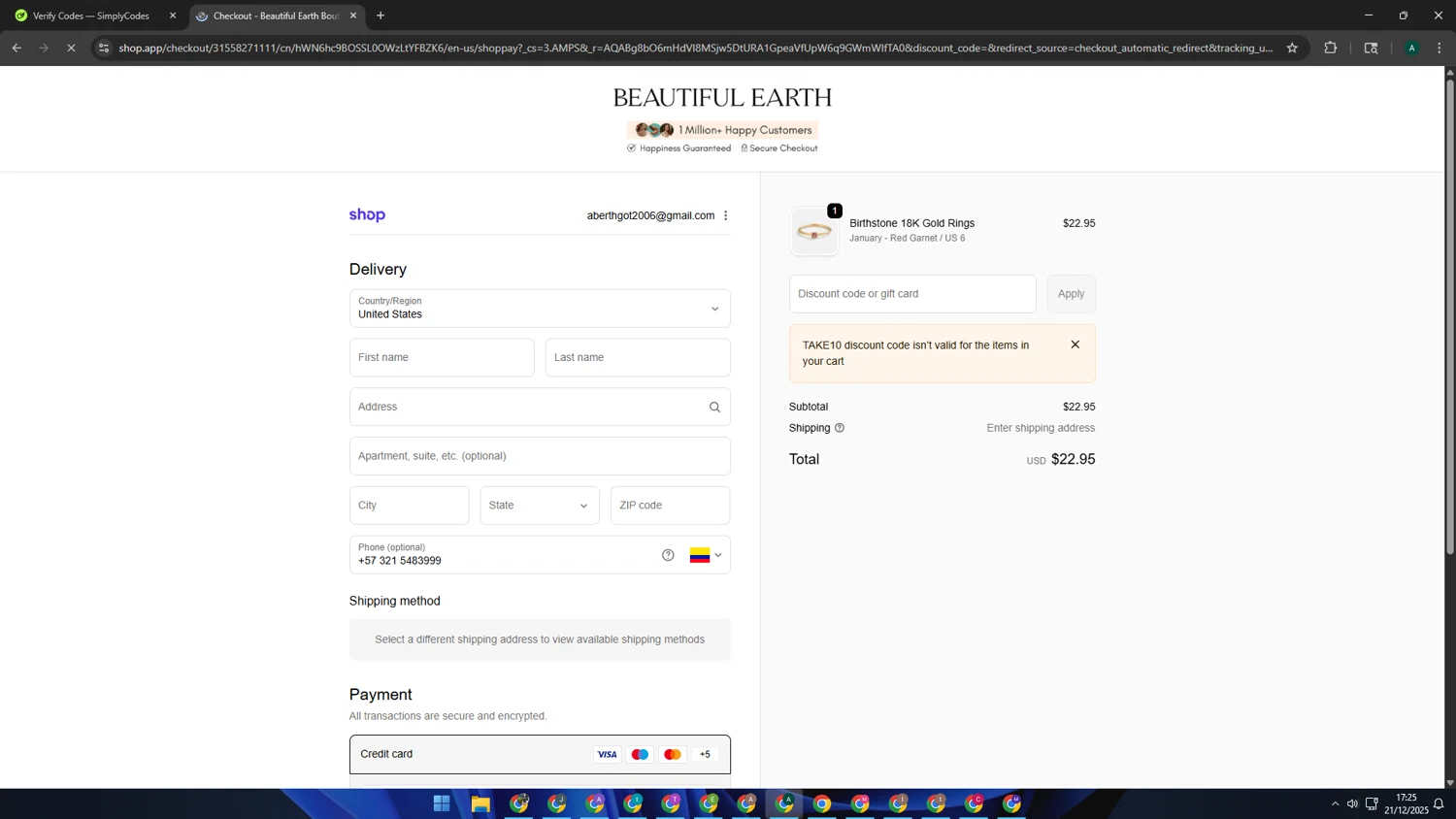Go back to the previous page
Image resolution: width=1456 pixels, height=819 pixels.
17,48
